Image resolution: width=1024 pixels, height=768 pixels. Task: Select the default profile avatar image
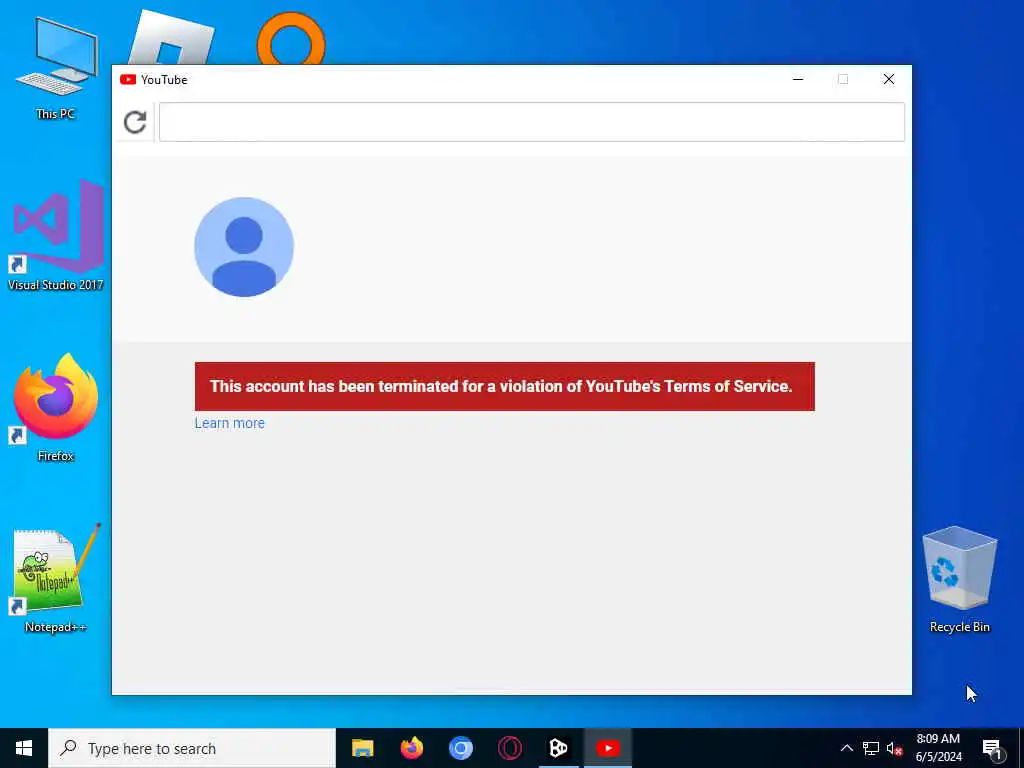(244, 247)
